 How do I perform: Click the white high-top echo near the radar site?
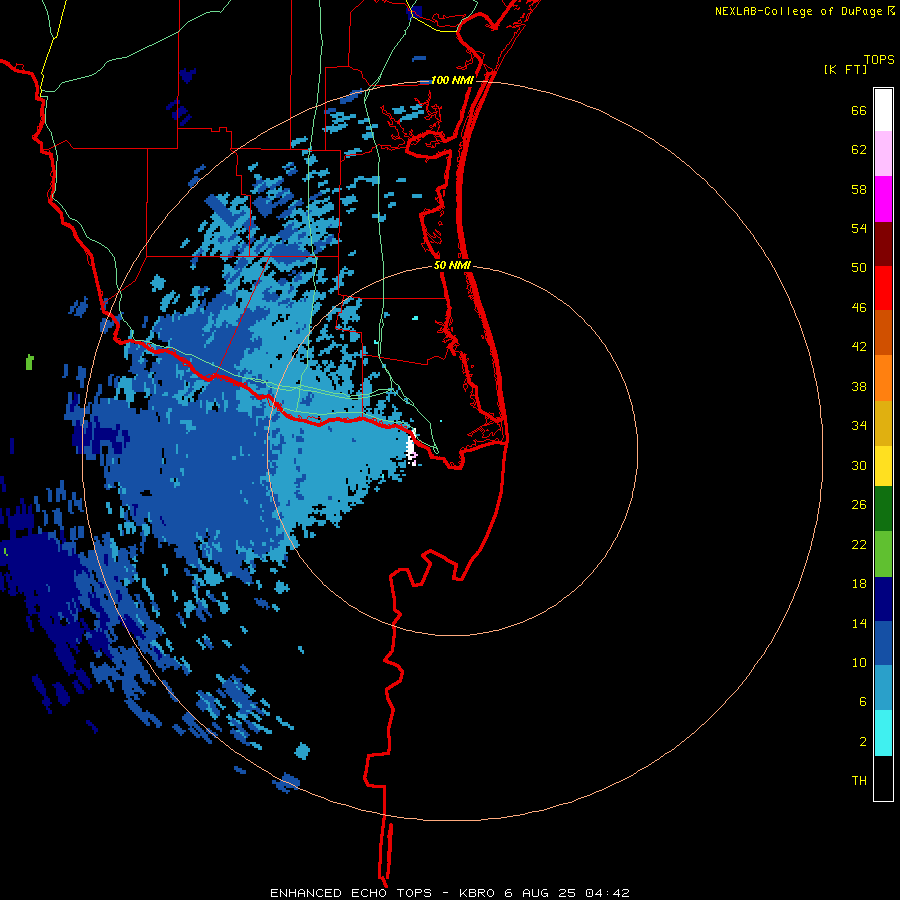411,446
